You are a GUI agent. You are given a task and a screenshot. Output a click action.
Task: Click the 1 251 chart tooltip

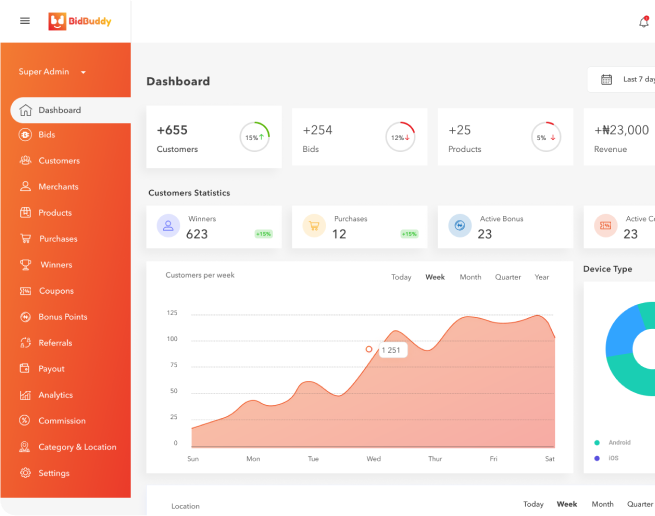[x=393, y=350]
